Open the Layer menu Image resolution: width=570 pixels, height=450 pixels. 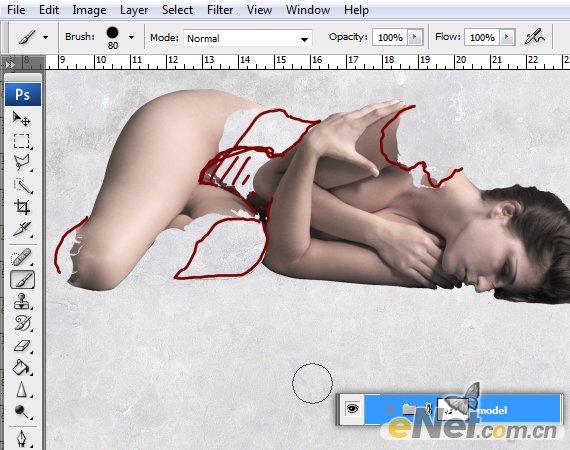point(134,10)
